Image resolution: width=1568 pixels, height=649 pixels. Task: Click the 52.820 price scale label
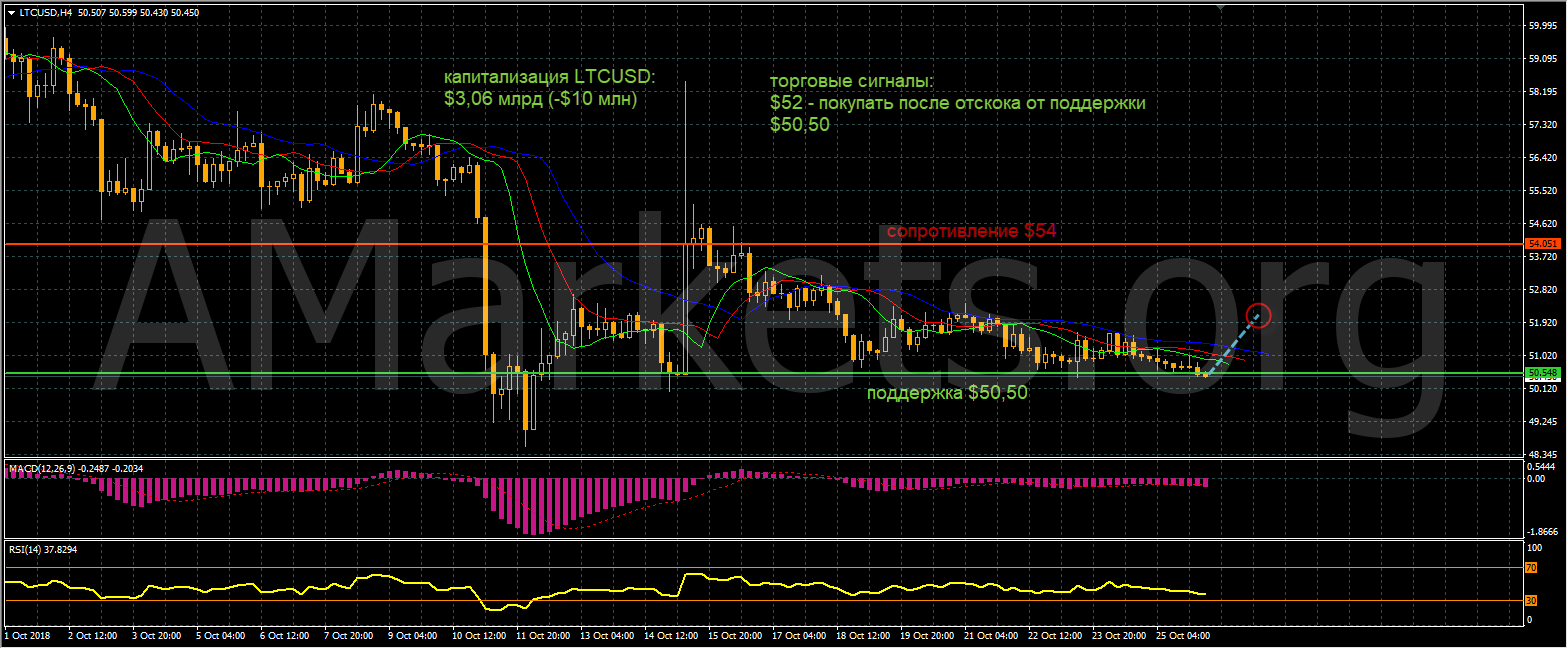tap(1541, 289)
